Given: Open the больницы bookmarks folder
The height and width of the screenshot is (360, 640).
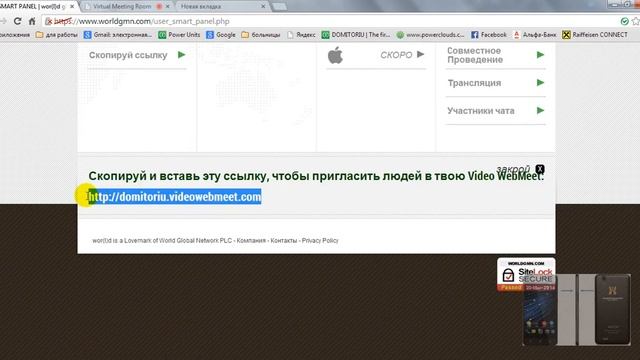Looking at the screenshot, I should click(261, 35).
